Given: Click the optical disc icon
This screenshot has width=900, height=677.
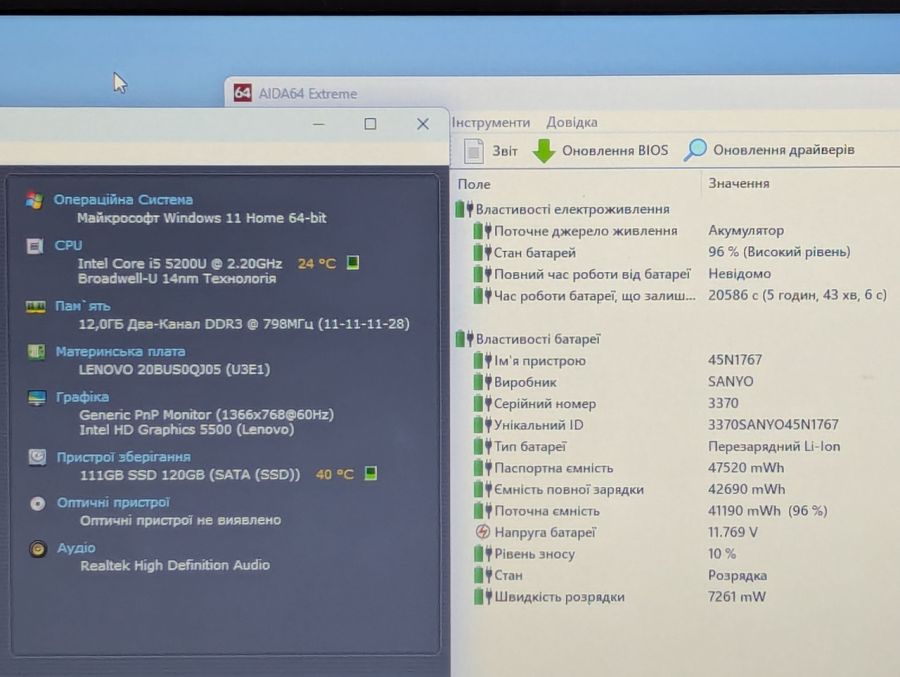Looking at the screenshot, I should (37, 504).
